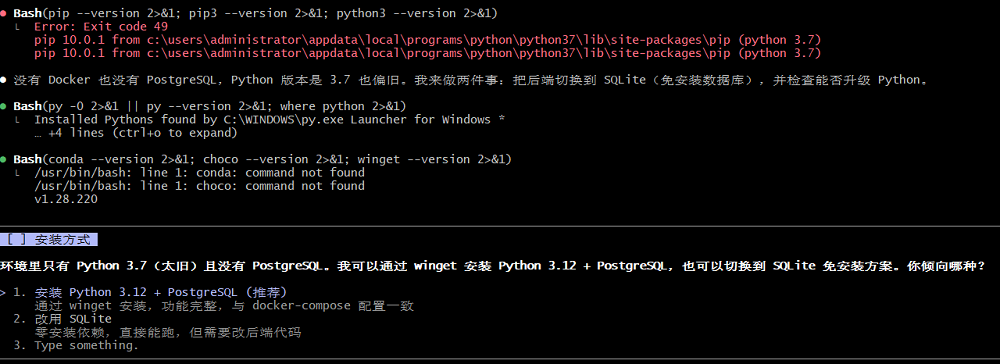The width and height of the screenshot is (1000, 364).
Task: Toggle the 安装方式 checkbox bracket
Action: (14, 240)
